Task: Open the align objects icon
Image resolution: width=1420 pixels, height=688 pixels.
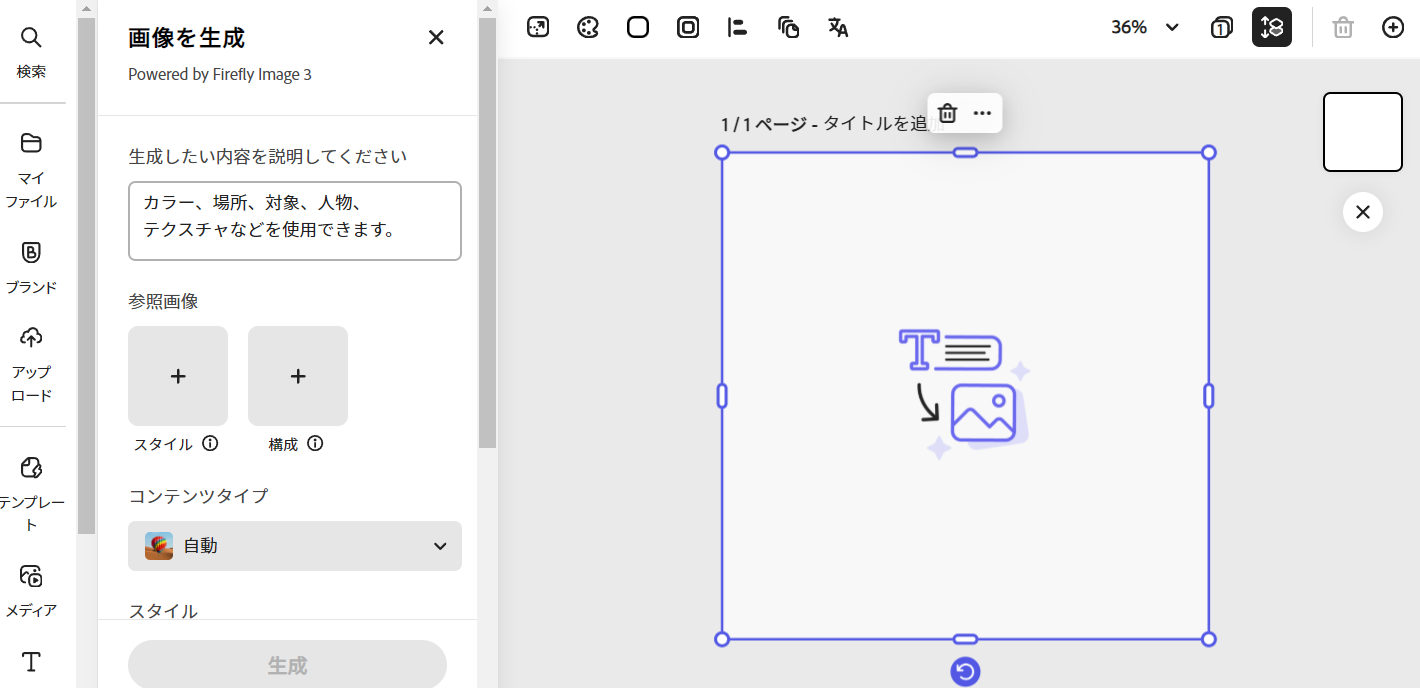Action: pyautogui.click(x=738, y=27)
